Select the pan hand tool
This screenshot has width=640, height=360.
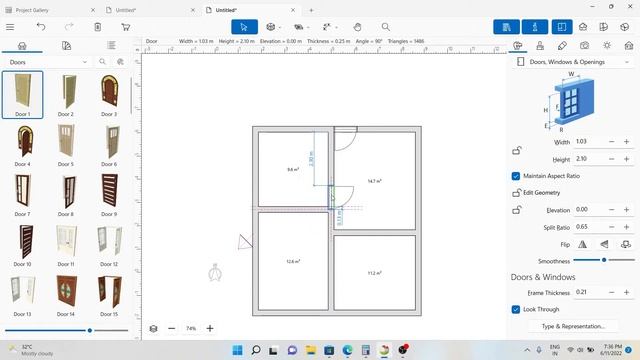(x=357, y=27)
